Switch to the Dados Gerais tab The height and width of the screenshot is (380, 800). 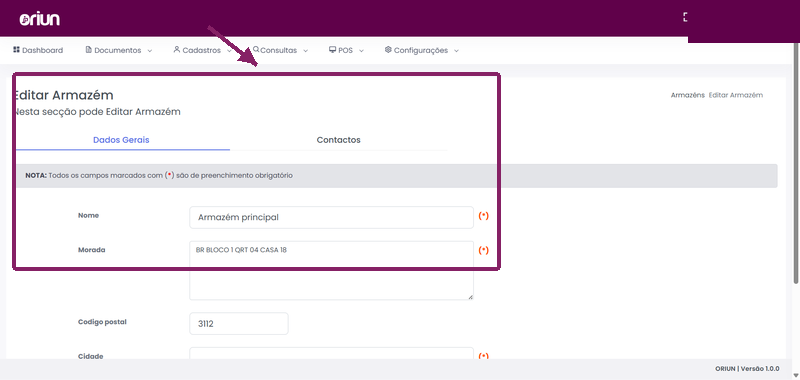click(121, 140)
